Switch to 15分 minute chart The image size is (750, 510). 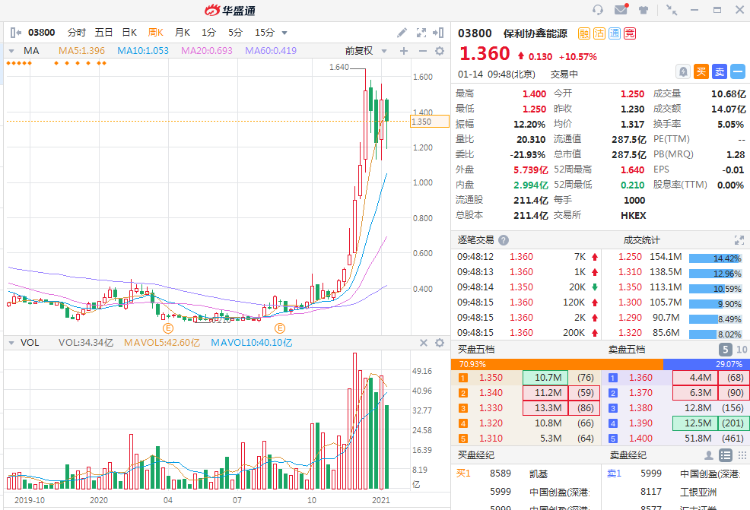click(x=265, y=33)
